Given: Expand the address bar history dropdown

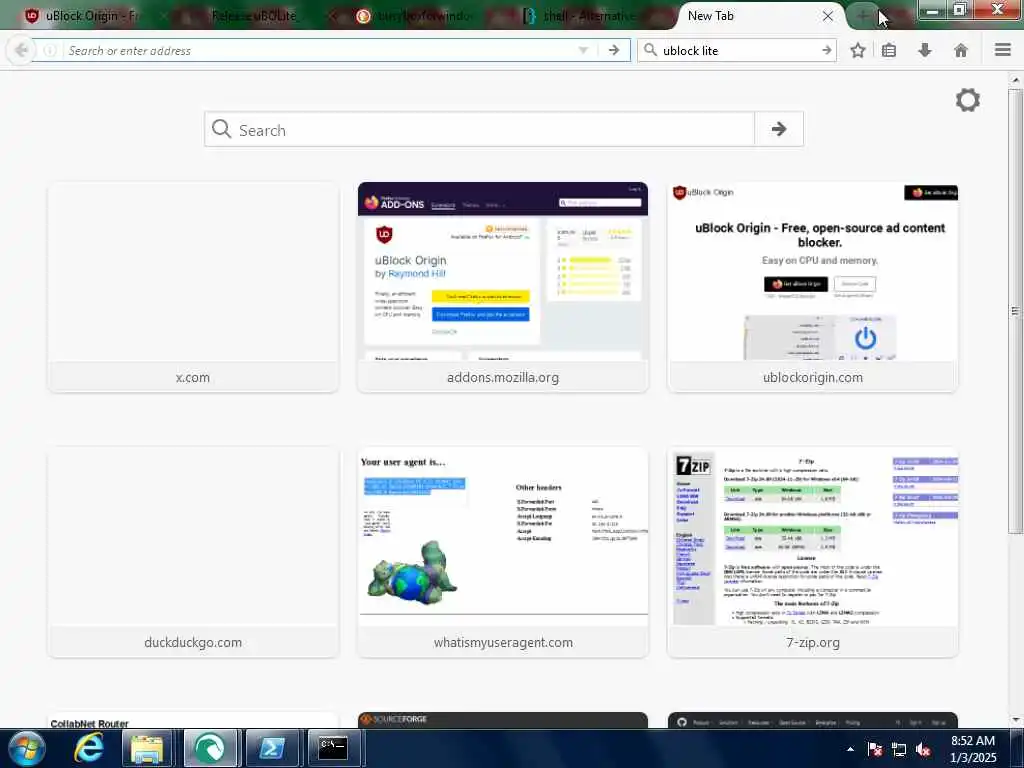Looking at the screenshot, I should (x=583, y=50).
